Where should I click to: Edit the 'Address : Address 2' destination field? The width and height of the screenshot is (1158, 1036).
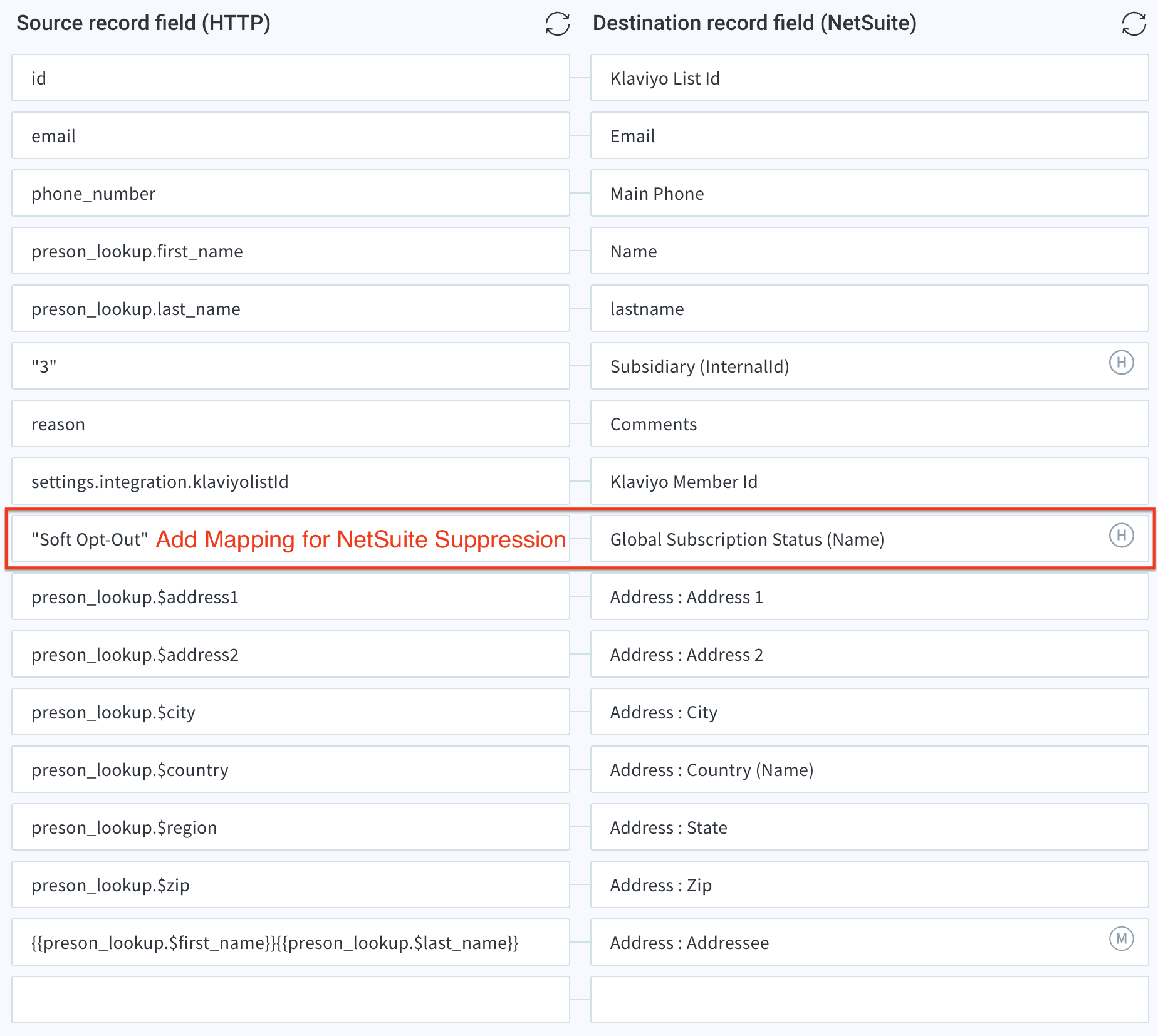tap(870, 654)
